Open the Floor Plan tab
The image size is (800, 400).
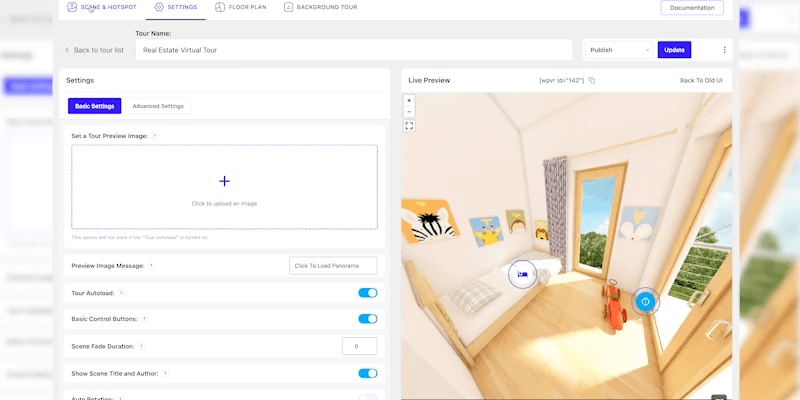pos(240,7)
